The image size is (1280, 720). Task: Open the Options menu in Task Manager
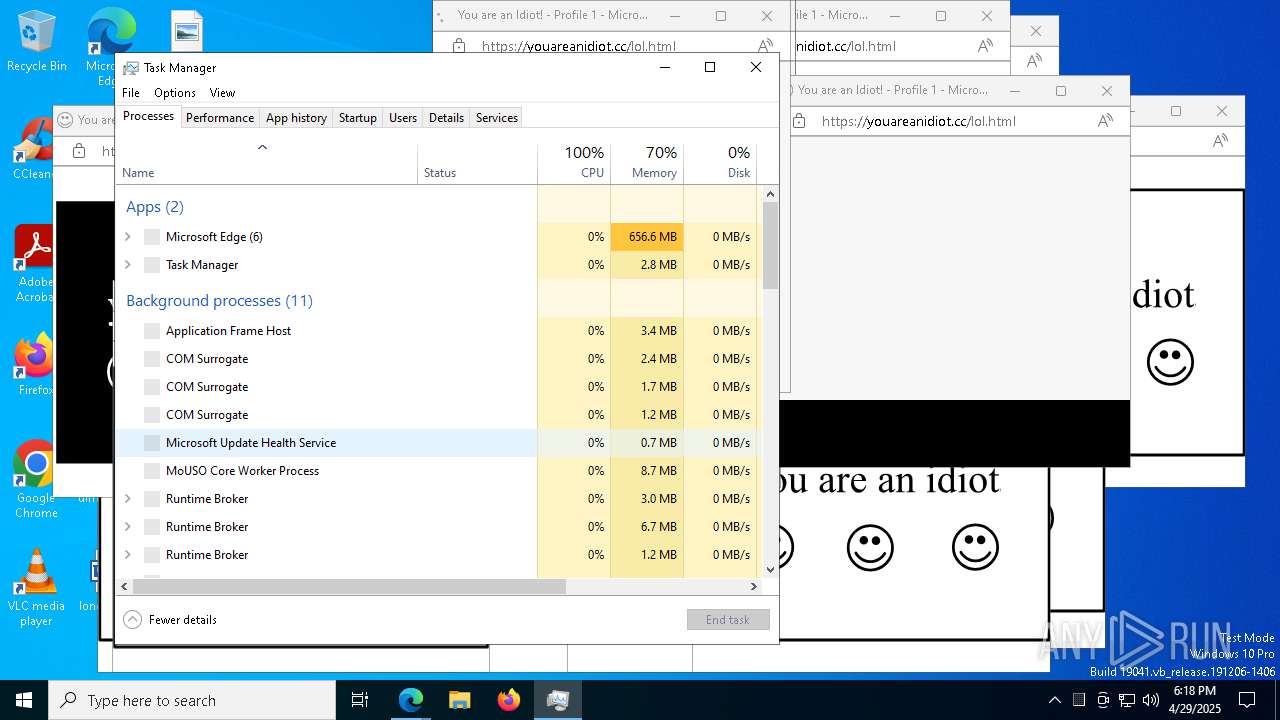[175, 93]
